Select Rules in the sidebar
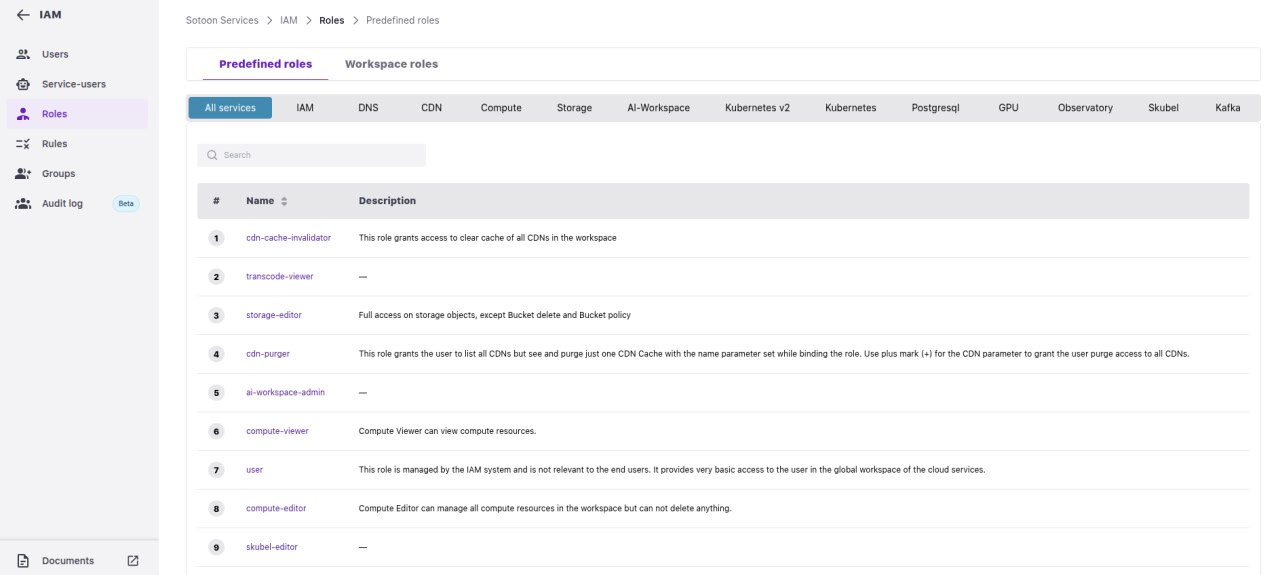Screen dimensions: 1280x575 55,144
